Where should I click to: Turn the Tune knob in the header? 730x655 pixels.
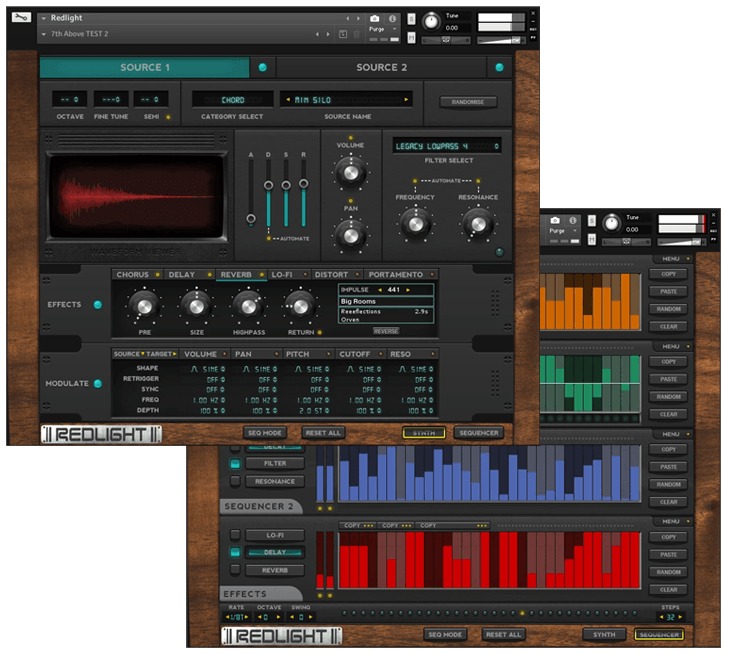(431, 21)
